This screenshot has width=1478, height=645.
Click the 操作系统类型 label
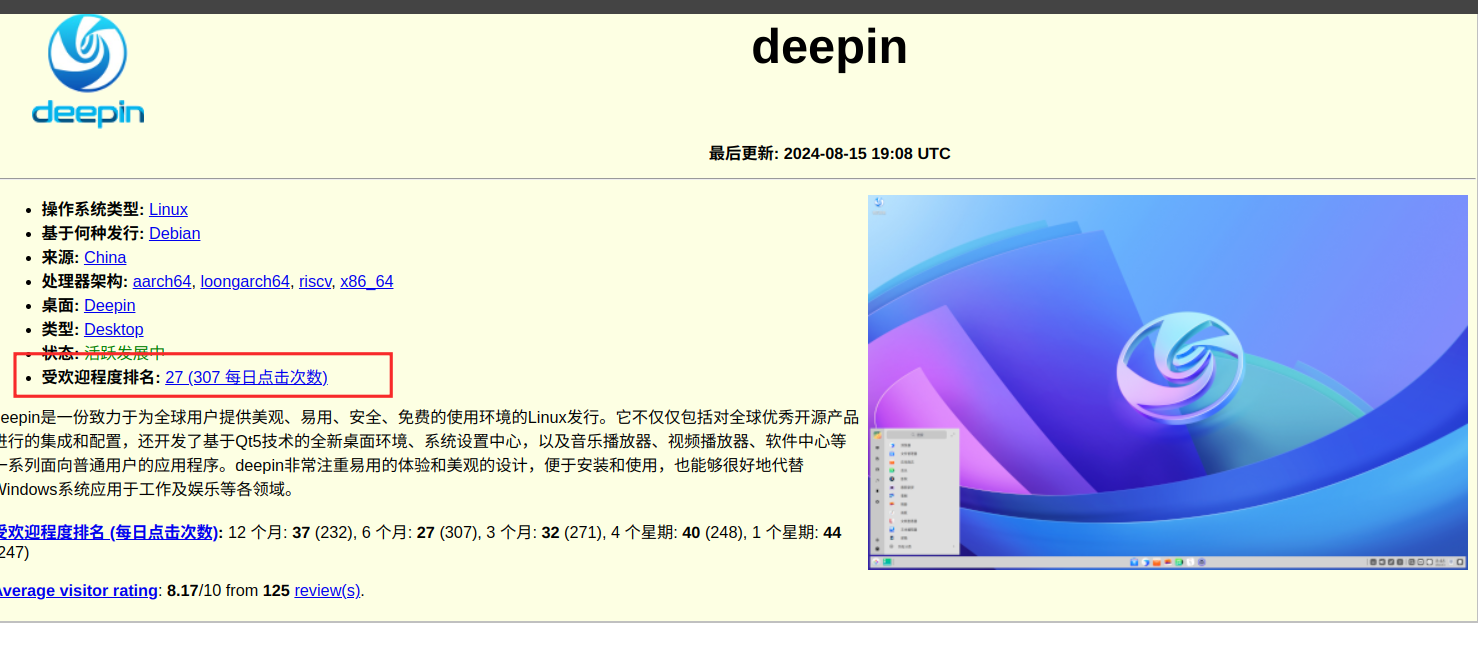tap(93, 209)
